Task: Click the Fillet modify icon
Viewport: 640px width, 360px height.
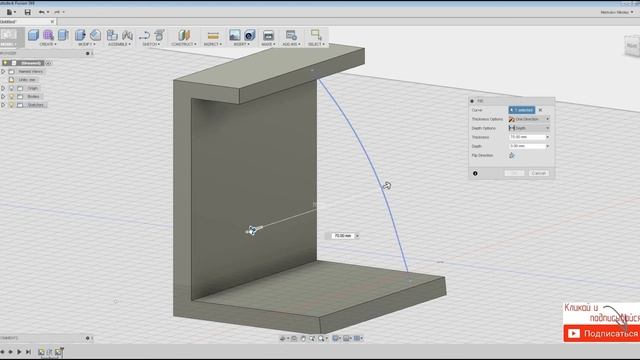Action: (x=96, y=35)
